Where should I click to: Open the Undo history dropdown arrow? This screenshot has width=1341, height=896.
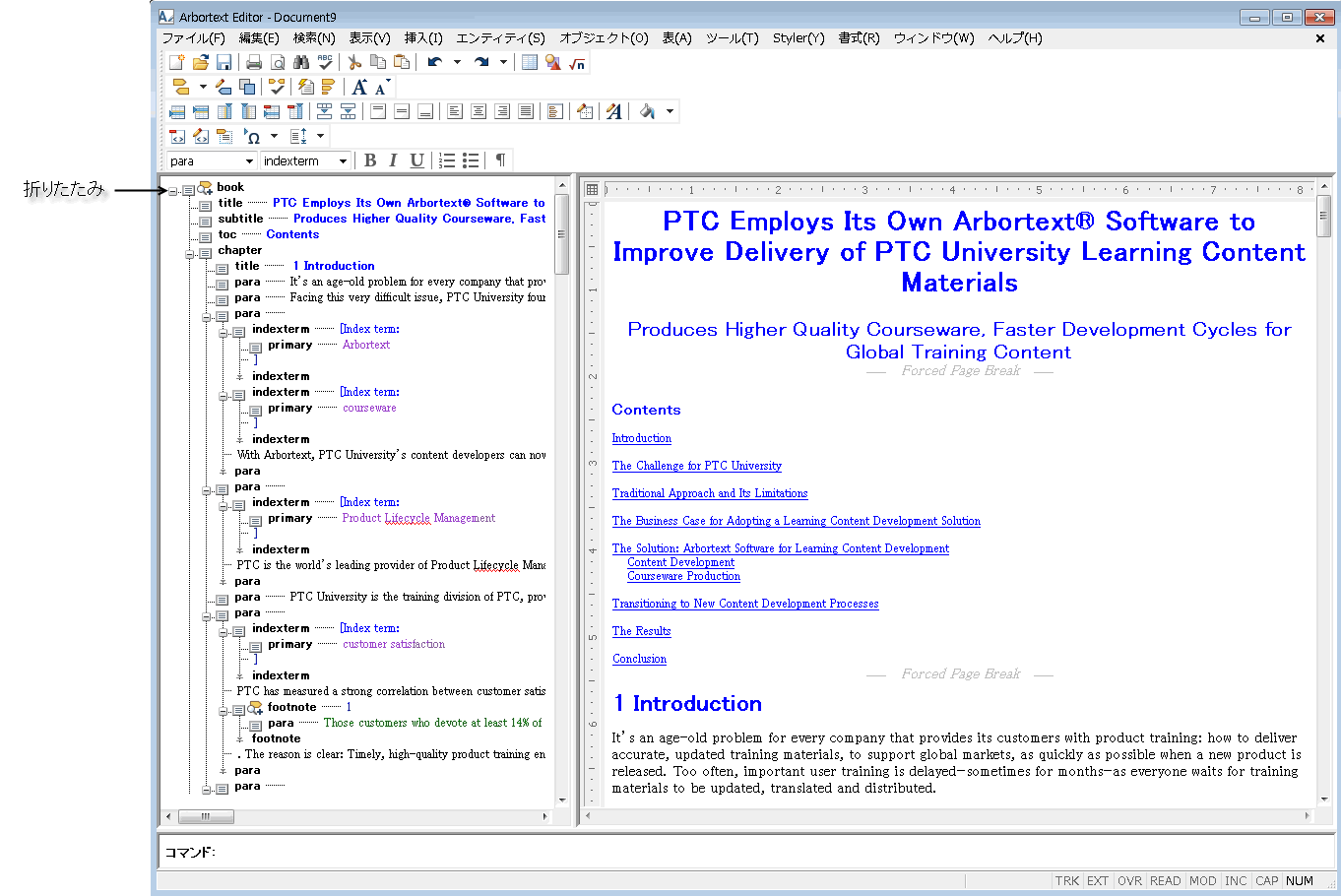[457, 63]
